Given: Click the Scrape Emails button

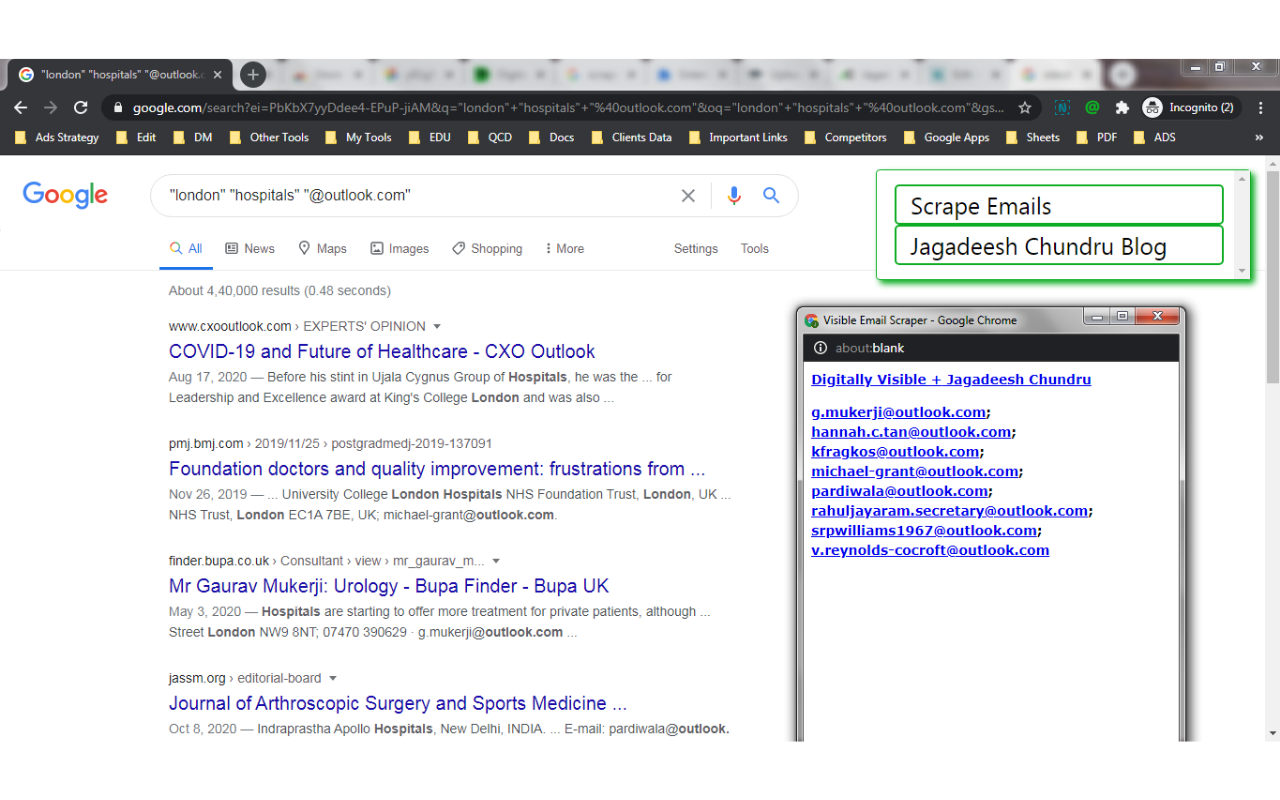Looking at the screenshot, I should tap(1059, 206).
